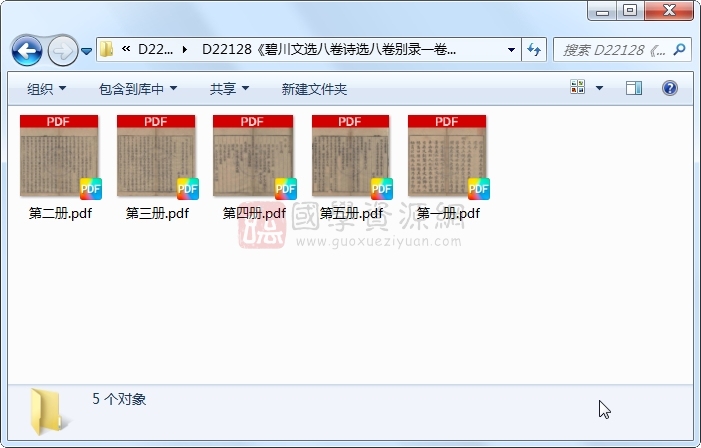Click the greyed Forward arrow button
701x448 pixels.
click(63, 51)
